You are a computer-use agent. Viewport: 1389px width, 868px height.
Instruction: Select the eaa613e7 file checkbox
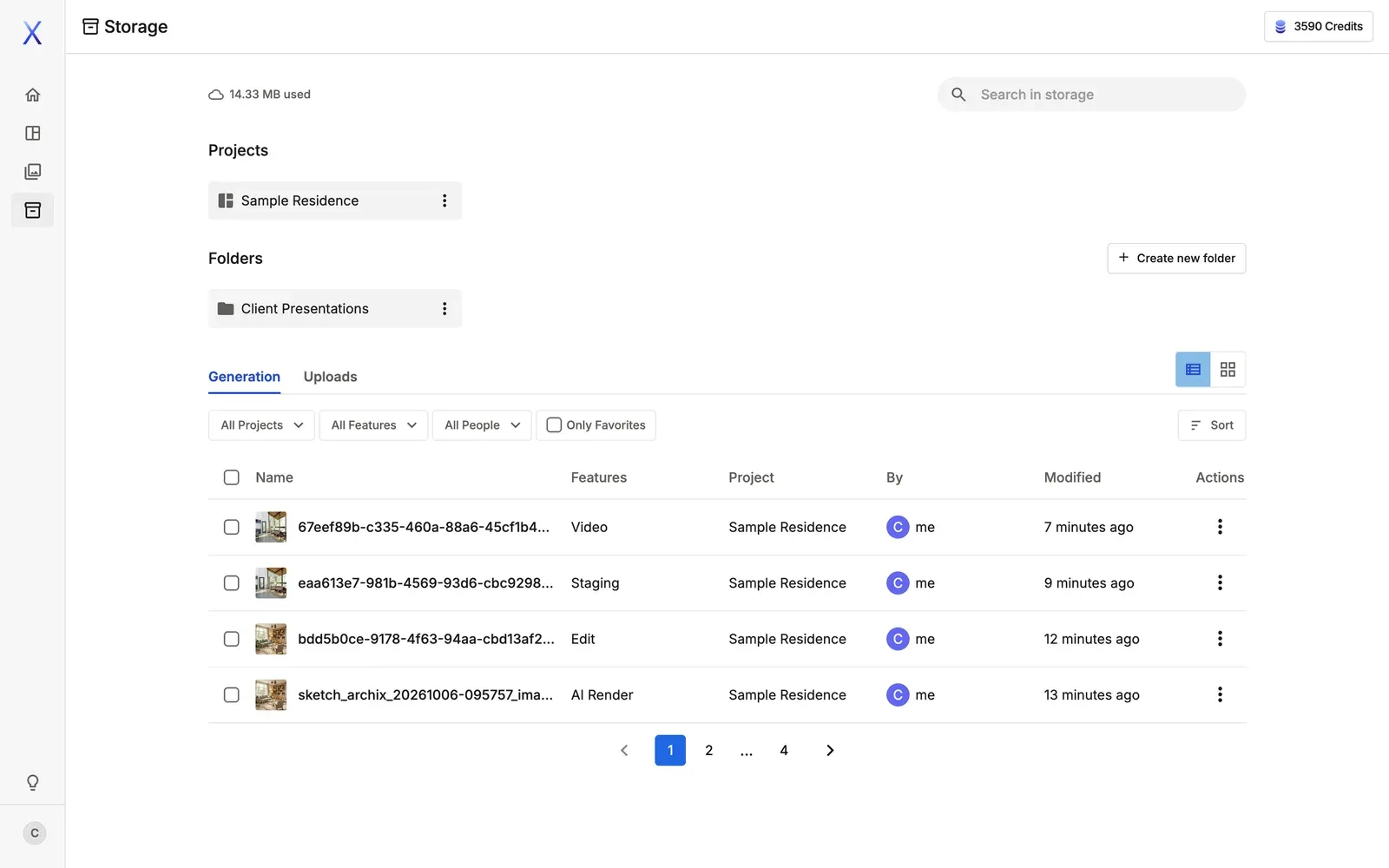(232, 582)
